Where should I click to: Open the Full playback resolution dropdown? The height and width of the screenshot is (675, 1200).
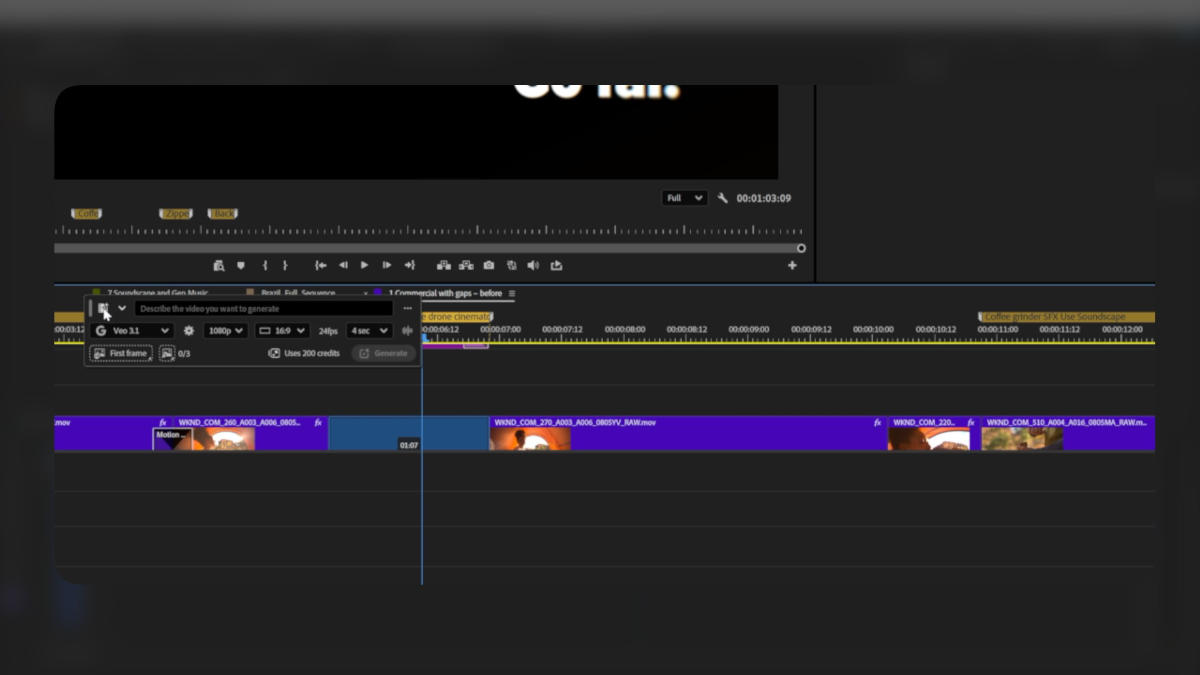pos(684,198)
